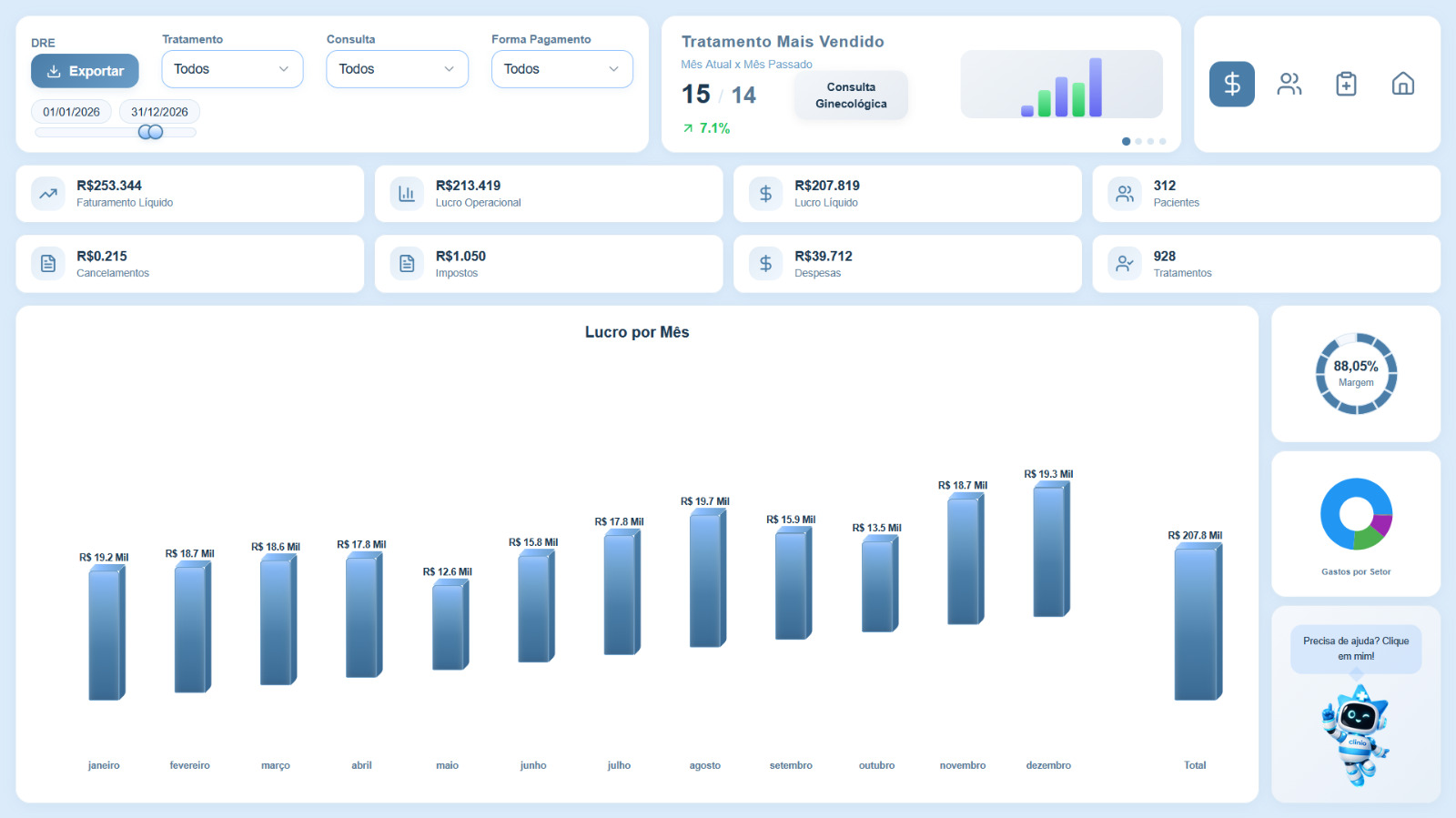
Task: Click the start date field 01/01/2026
Action: 71,112
